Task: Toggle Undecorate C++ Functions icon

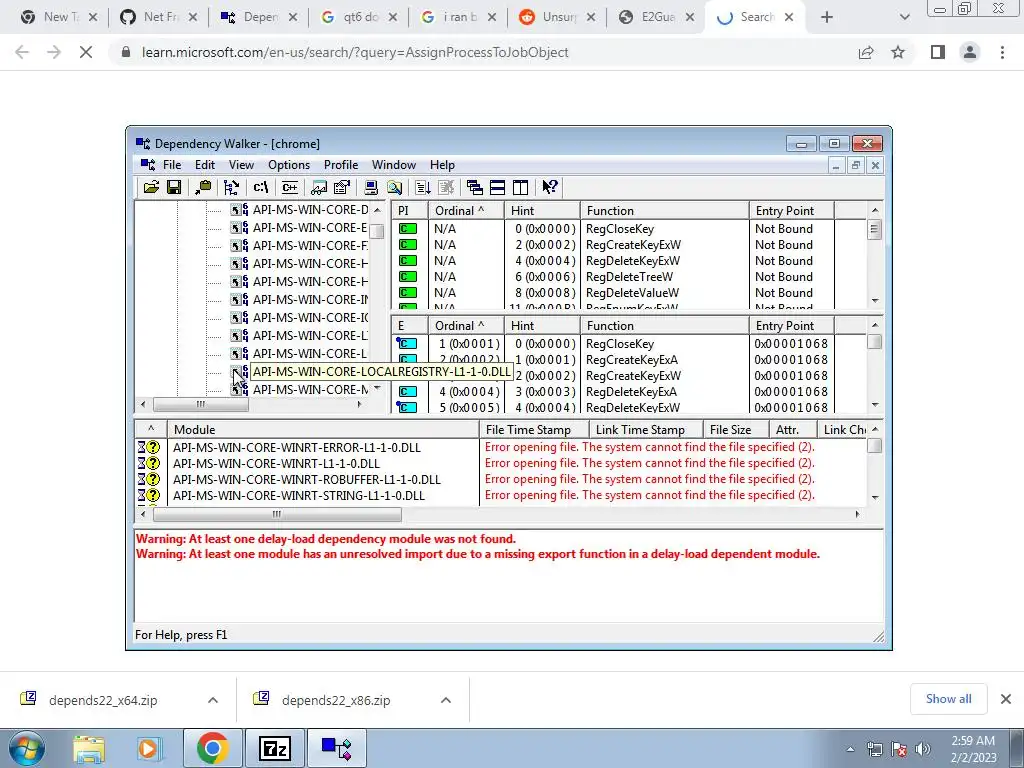Action: click(x=290, y=187)
